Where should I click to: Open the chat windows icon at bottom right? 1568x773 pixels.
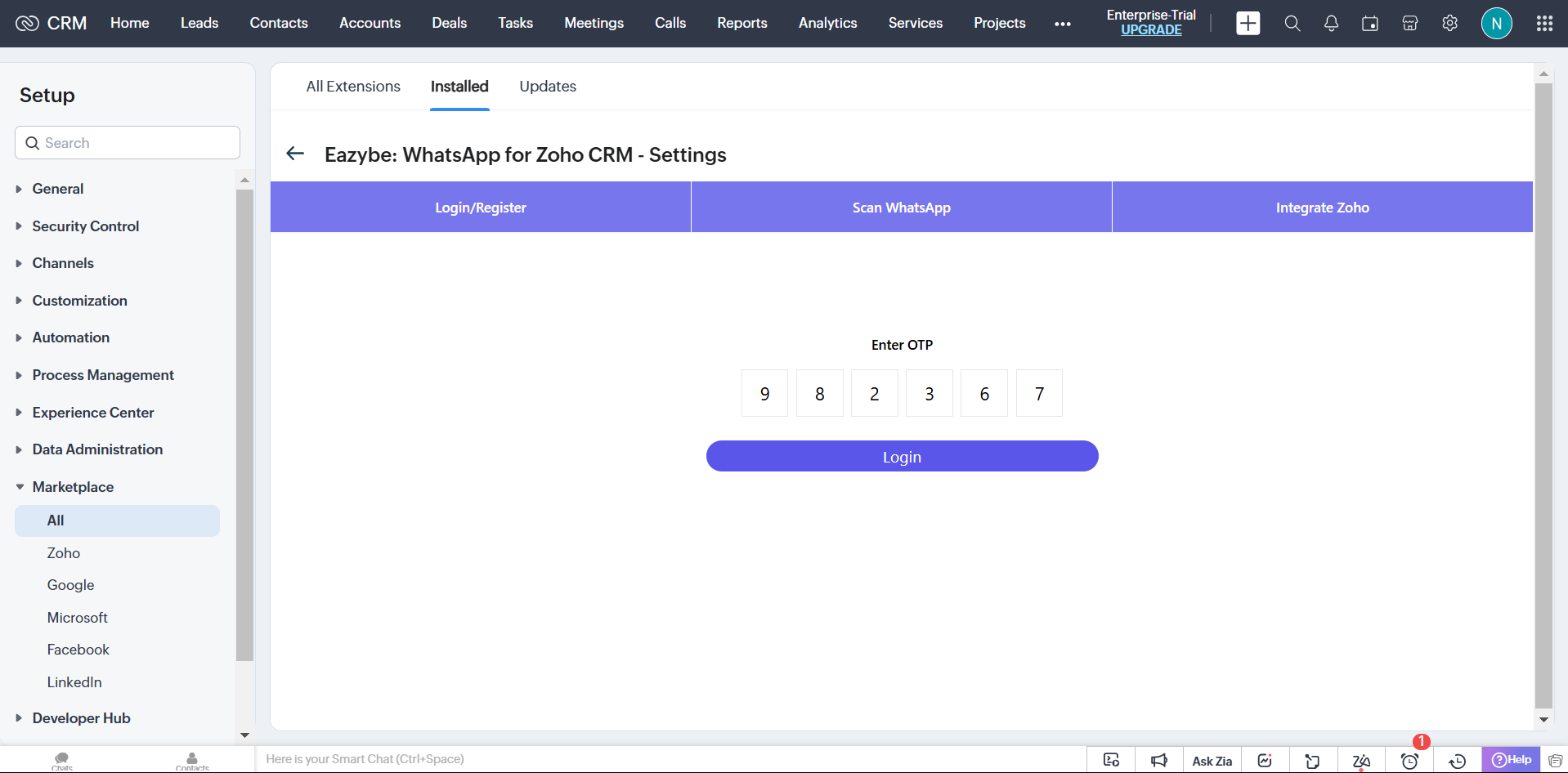click(x=1555, y=760)
